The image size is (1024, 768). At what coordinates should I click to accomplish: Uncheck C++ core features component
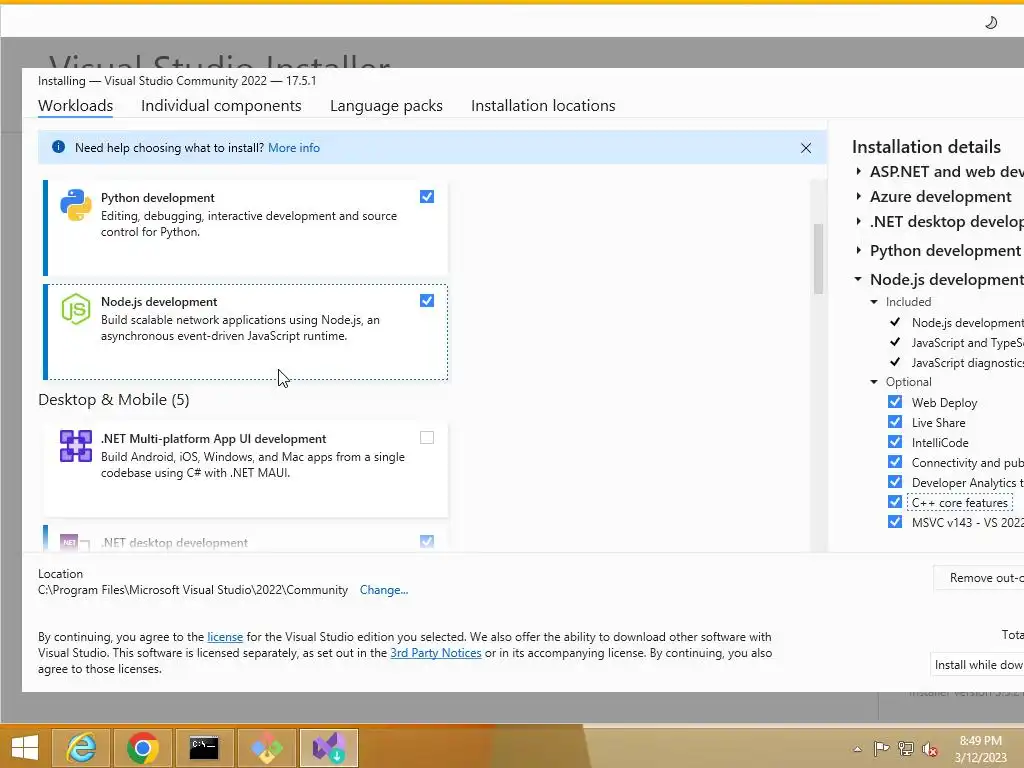(895, 502)
